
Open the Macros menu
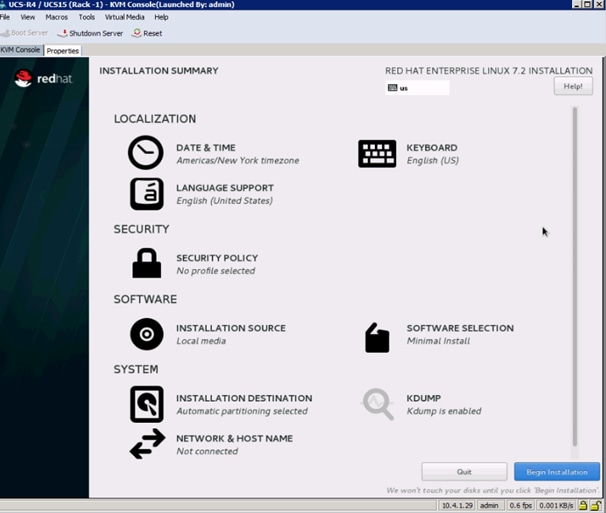tap(56, 17)
